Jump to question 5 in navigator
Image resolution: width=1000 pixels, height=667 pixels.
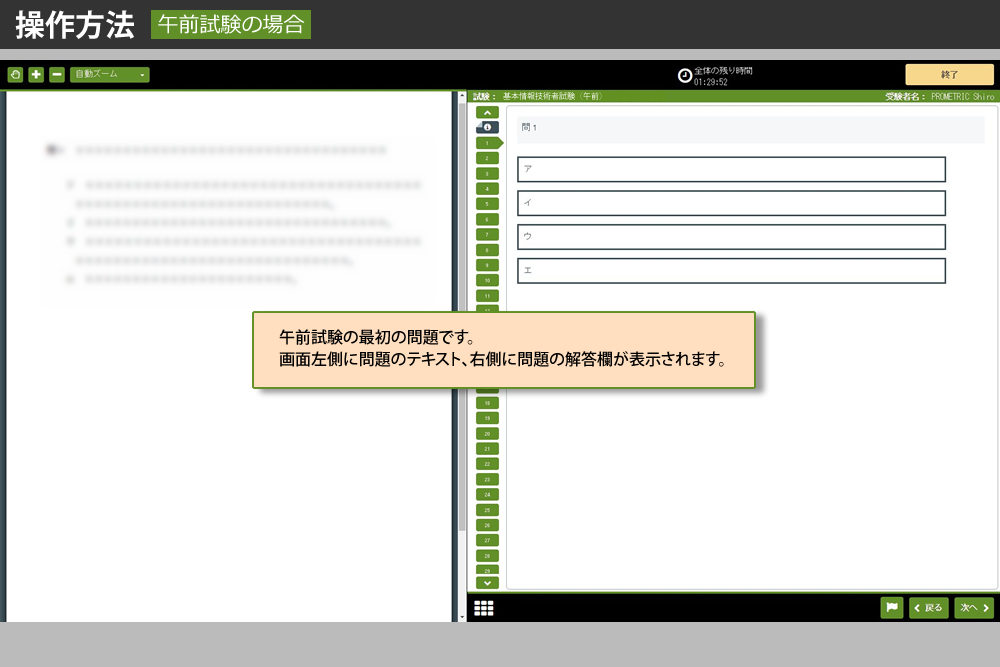click(487, 204)
